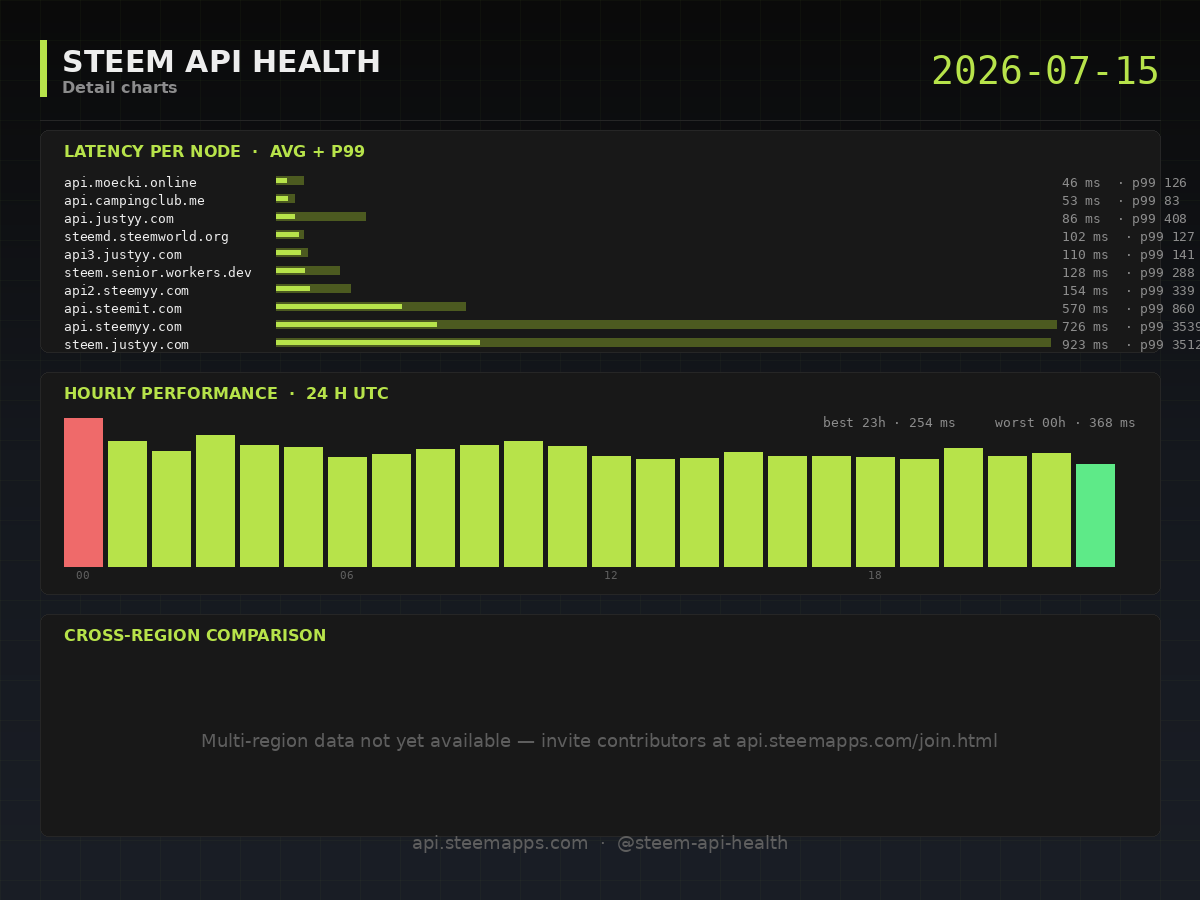This screenshot has width=1200, height=900.
Task: Click the latency bar for api3.justyy.com
Action: (292, 253)
